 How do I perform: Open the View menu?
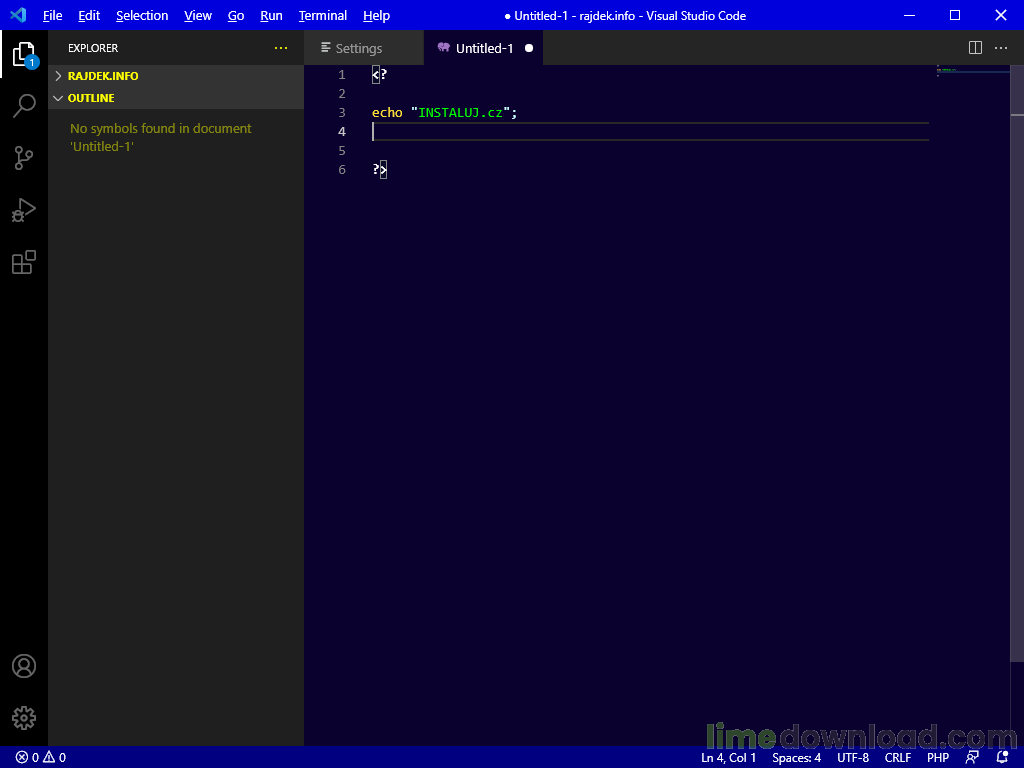198,16
